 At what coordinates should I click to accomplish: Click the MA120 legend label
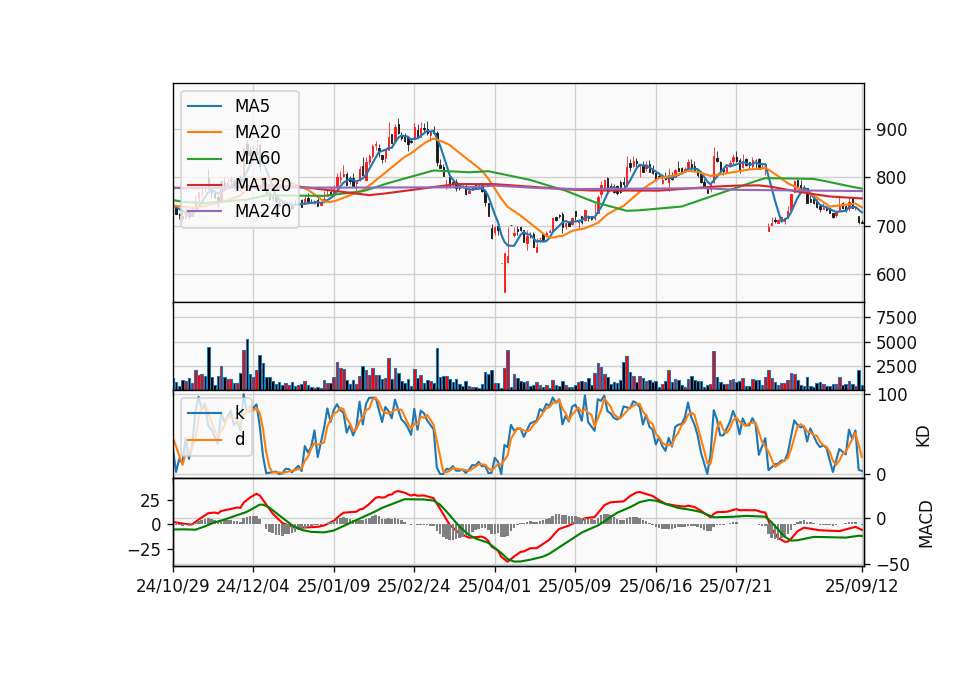[x=263, y=184]
